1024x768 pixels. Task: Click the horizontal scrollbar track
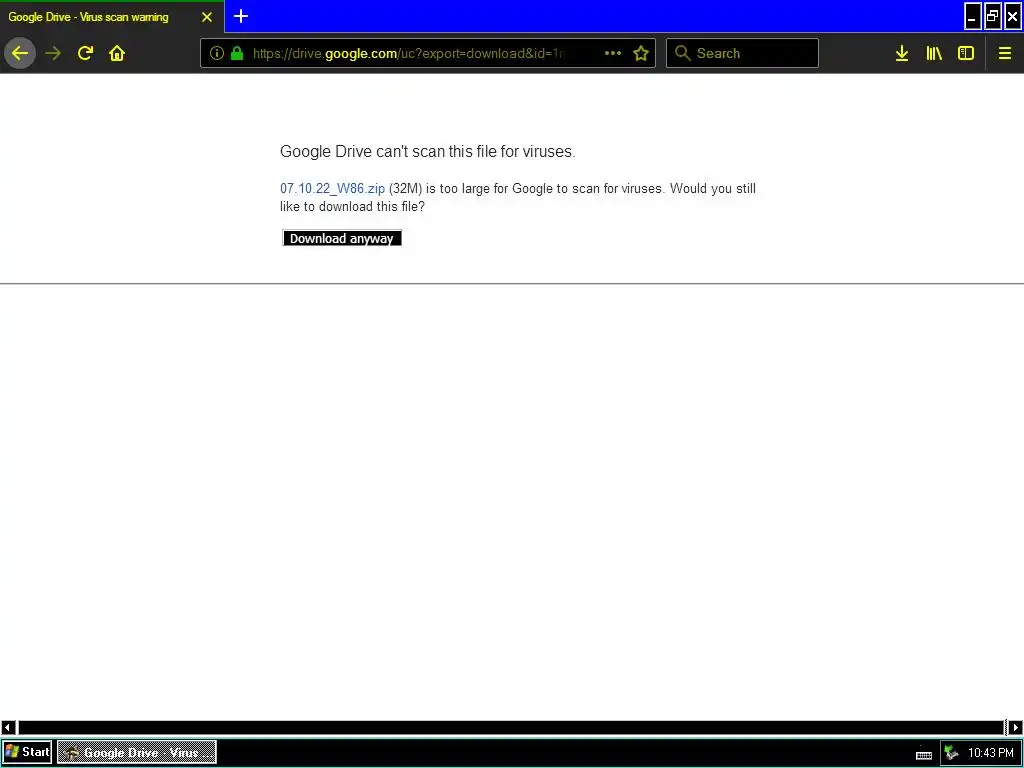[511, 728]
